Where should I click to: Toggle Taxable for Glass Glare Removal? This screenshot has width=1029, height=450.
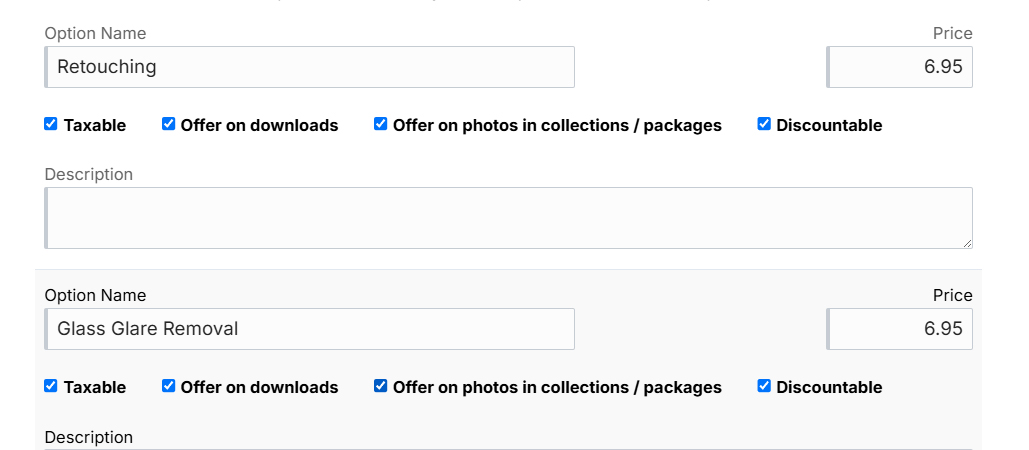tap(51, 386)
